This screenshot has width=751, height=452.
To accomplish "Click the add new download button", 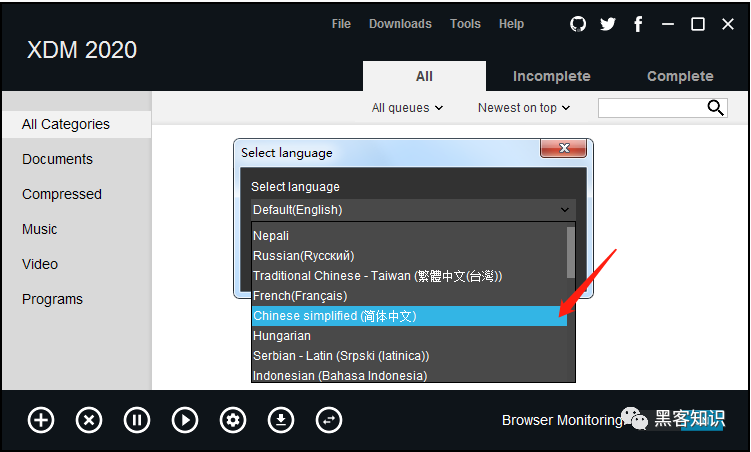I will (41, 420).
